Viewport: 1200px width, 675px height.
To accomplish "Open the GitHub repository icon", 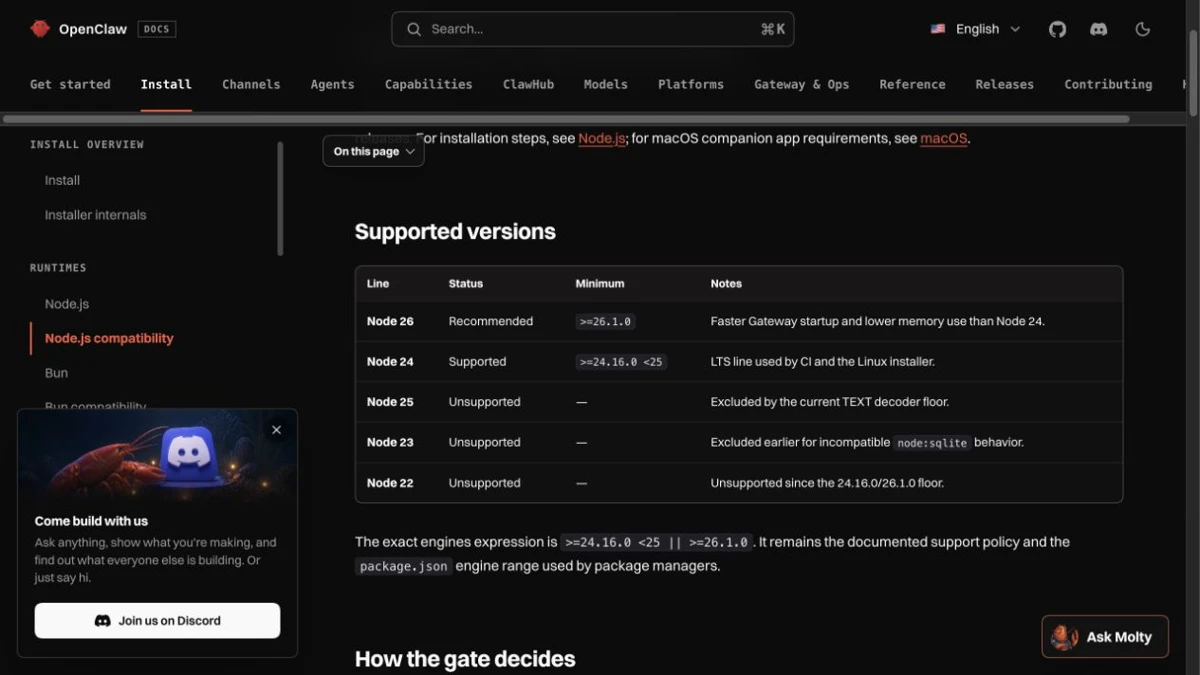I will (x=1057, y=29).
